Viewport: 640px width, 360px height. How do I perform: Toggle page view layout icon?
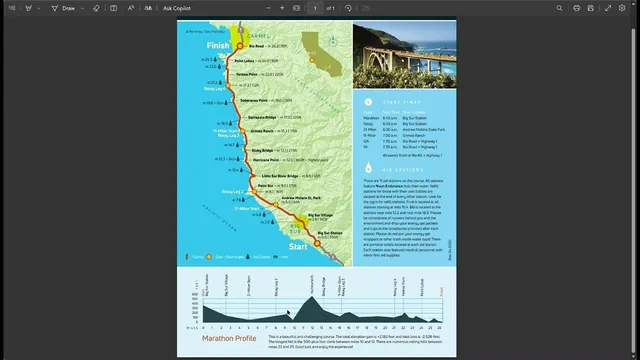pyautogui.click(x=113, y=8)
